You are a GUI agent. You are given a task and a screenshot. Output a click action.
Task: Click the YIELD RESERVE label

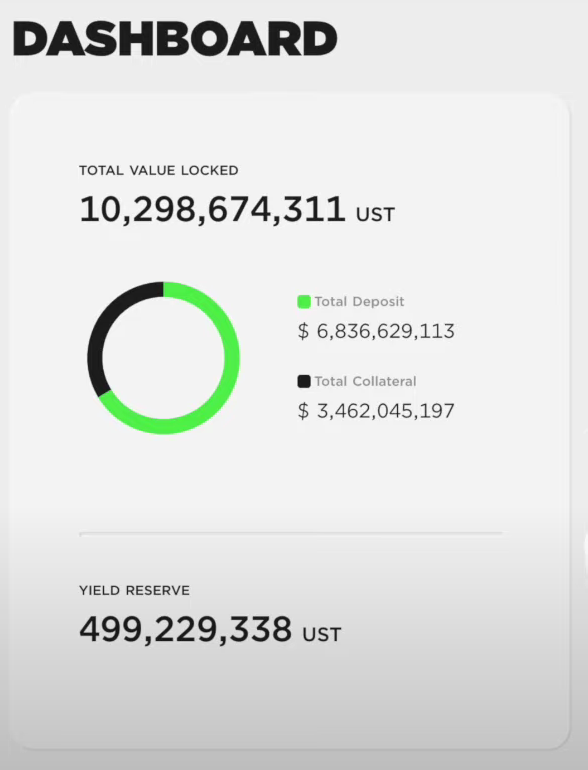tap(134, 590)
